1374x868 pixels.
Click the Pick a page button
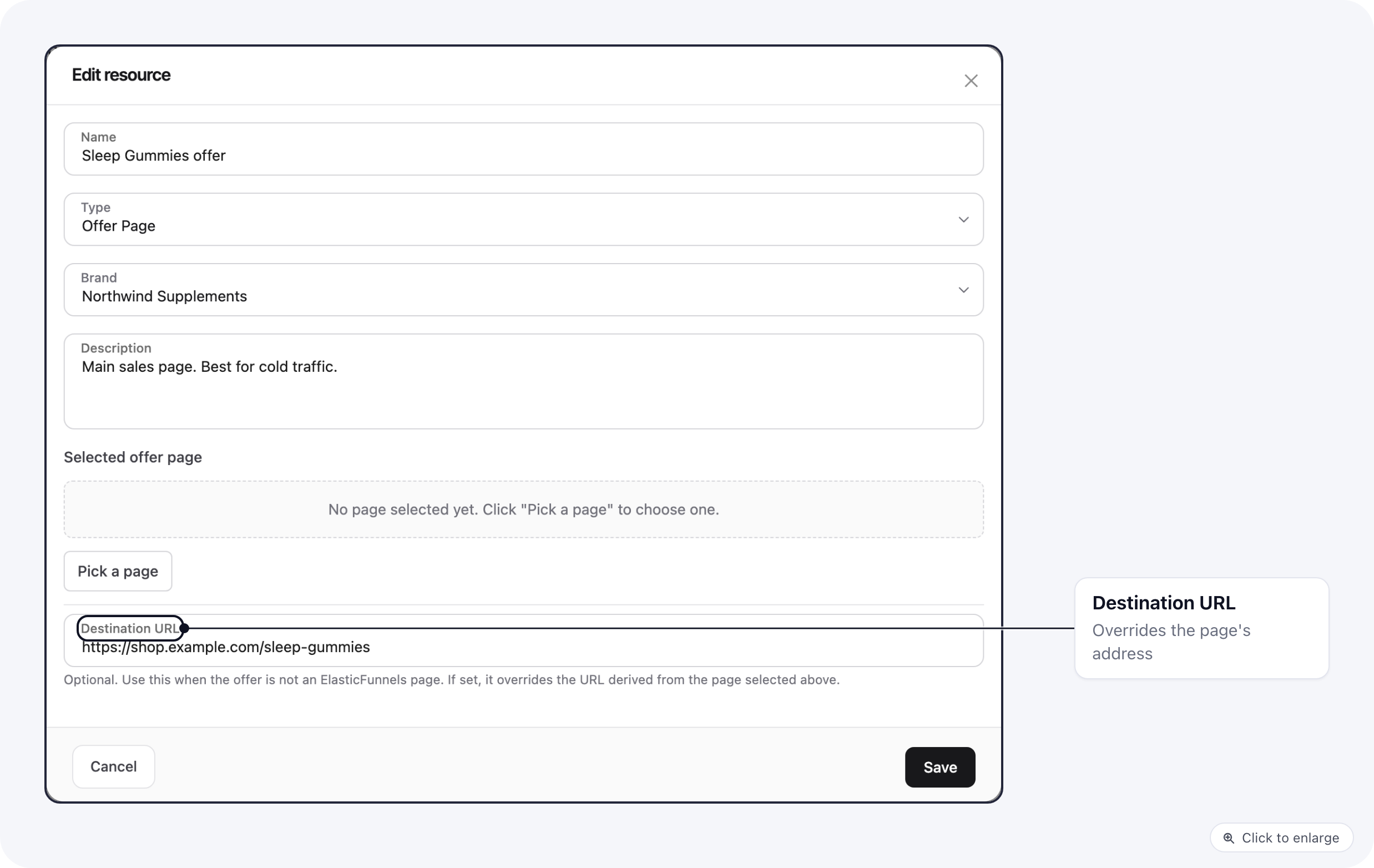(x=118, y=571)
